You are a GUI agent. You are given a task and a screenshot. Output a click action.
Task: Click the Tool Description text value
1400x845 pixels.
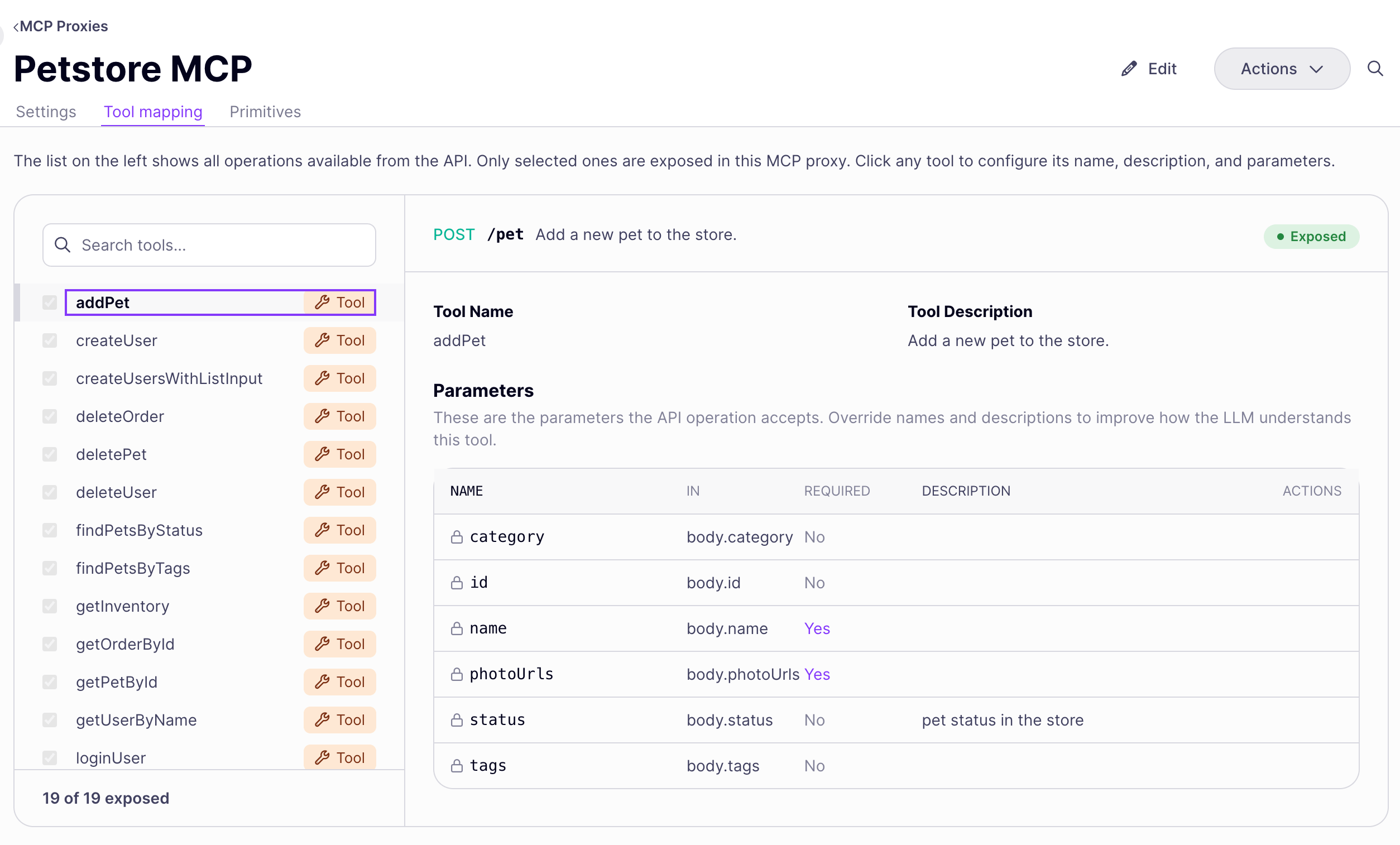pos(1008,341)
